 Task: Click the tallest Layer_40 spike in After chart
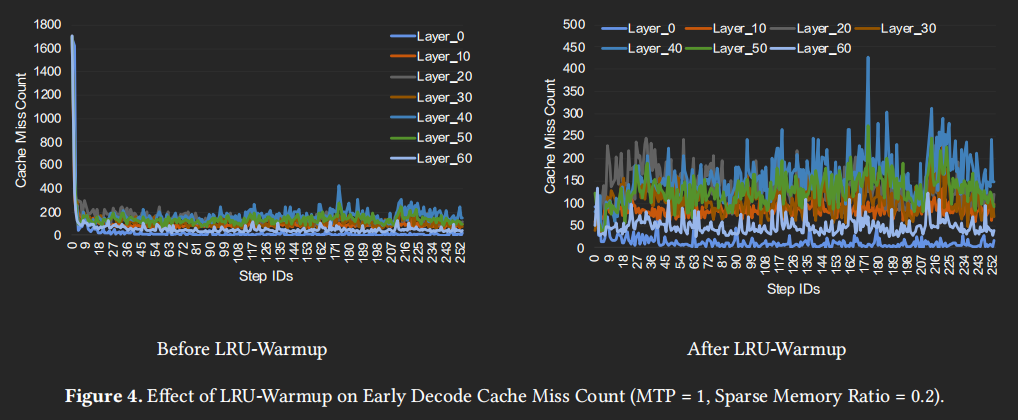[867, 60]
